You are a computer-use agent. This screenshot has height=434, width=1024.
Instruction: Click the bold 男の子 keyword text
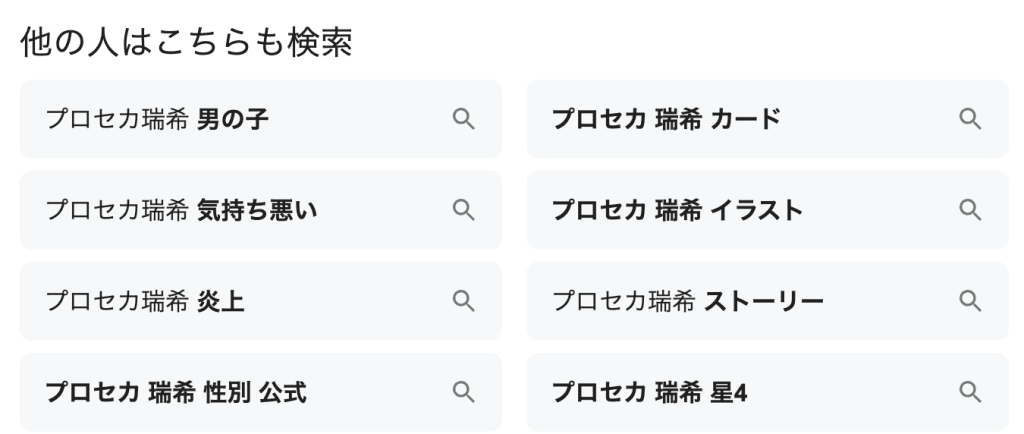[232, 119]
